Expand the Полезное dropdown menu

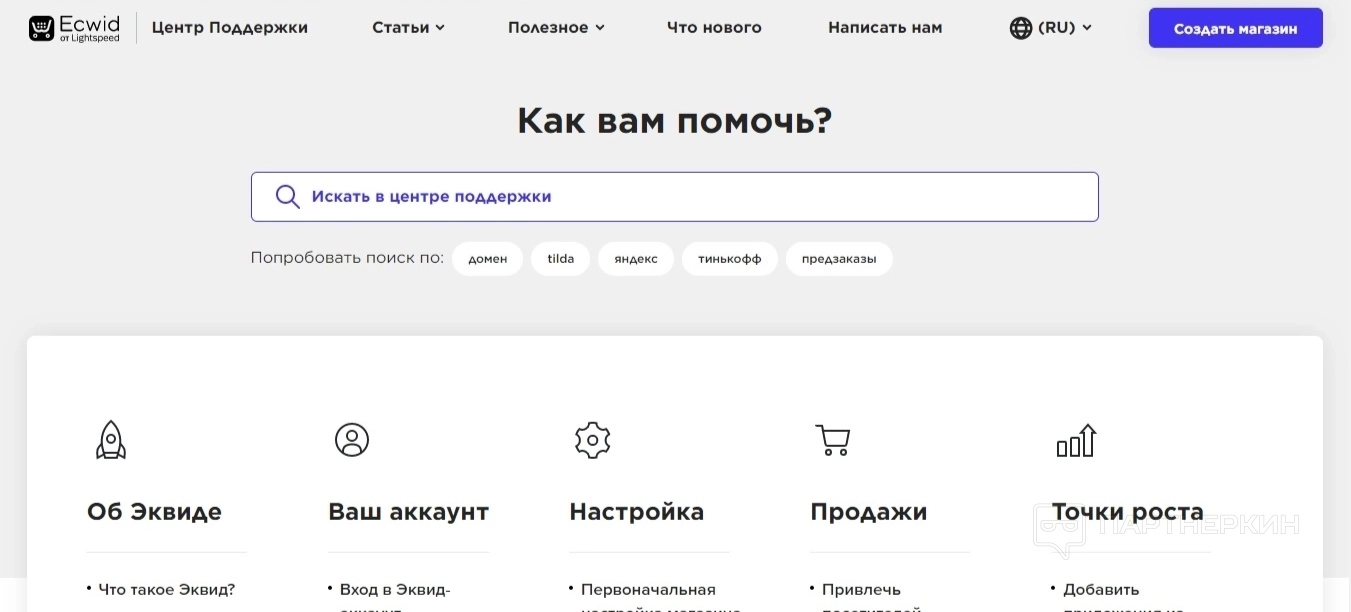556,28
